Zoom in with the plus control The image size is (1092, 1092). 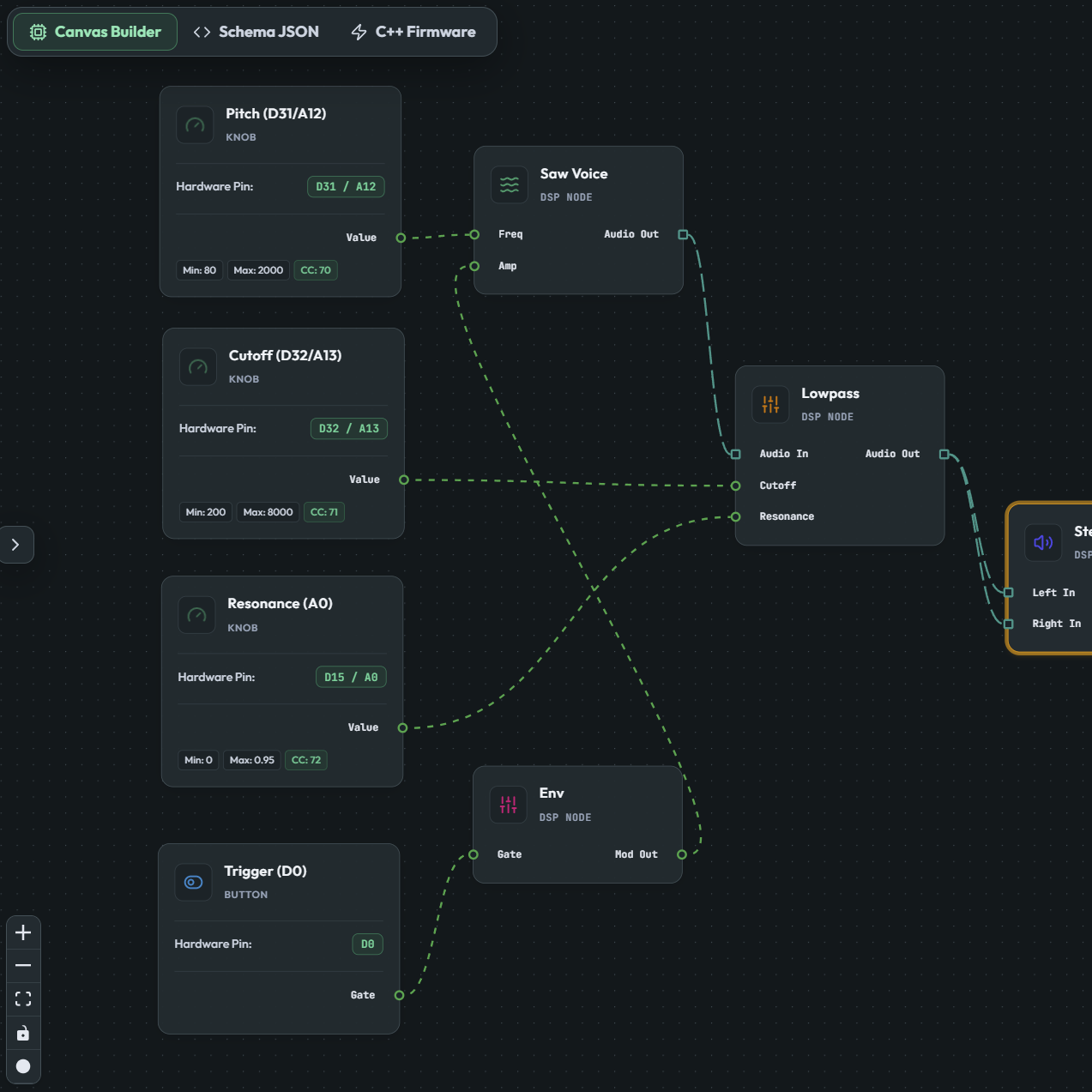(23, 932)
